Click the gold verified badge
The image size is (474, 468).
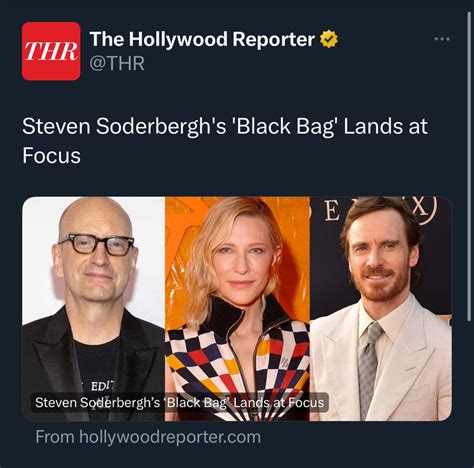coord(329,39)
